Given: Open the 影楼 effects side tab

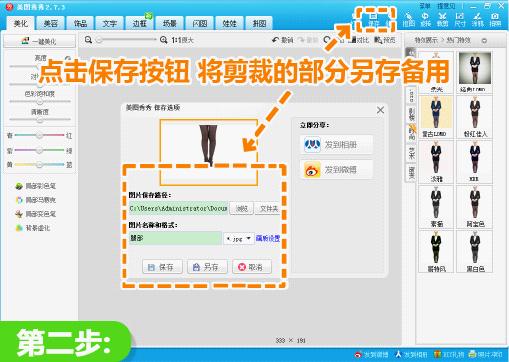Looking at the screenshot, I should point(412,115).
